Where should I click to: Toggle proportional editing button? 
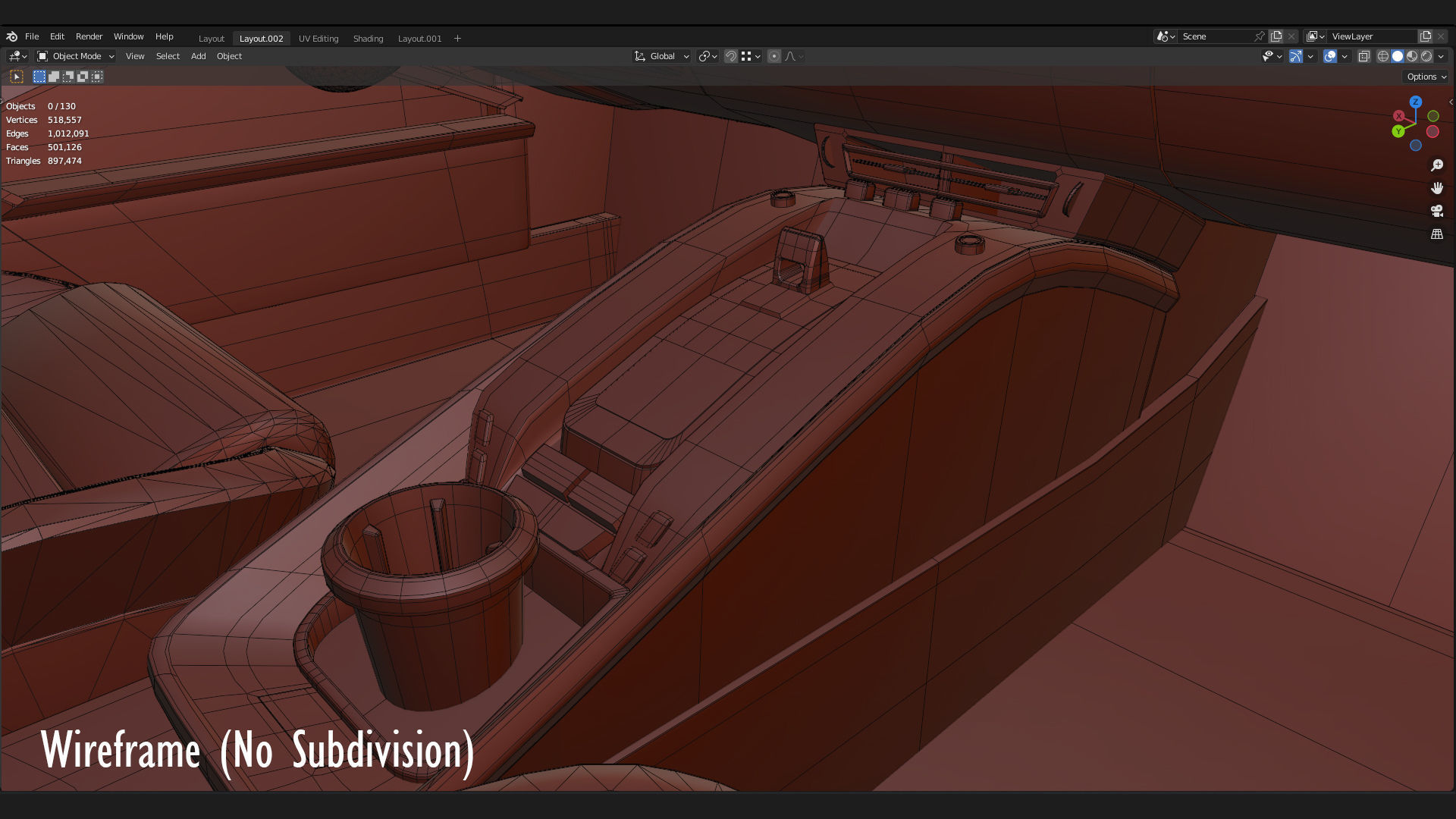[773, 56]
